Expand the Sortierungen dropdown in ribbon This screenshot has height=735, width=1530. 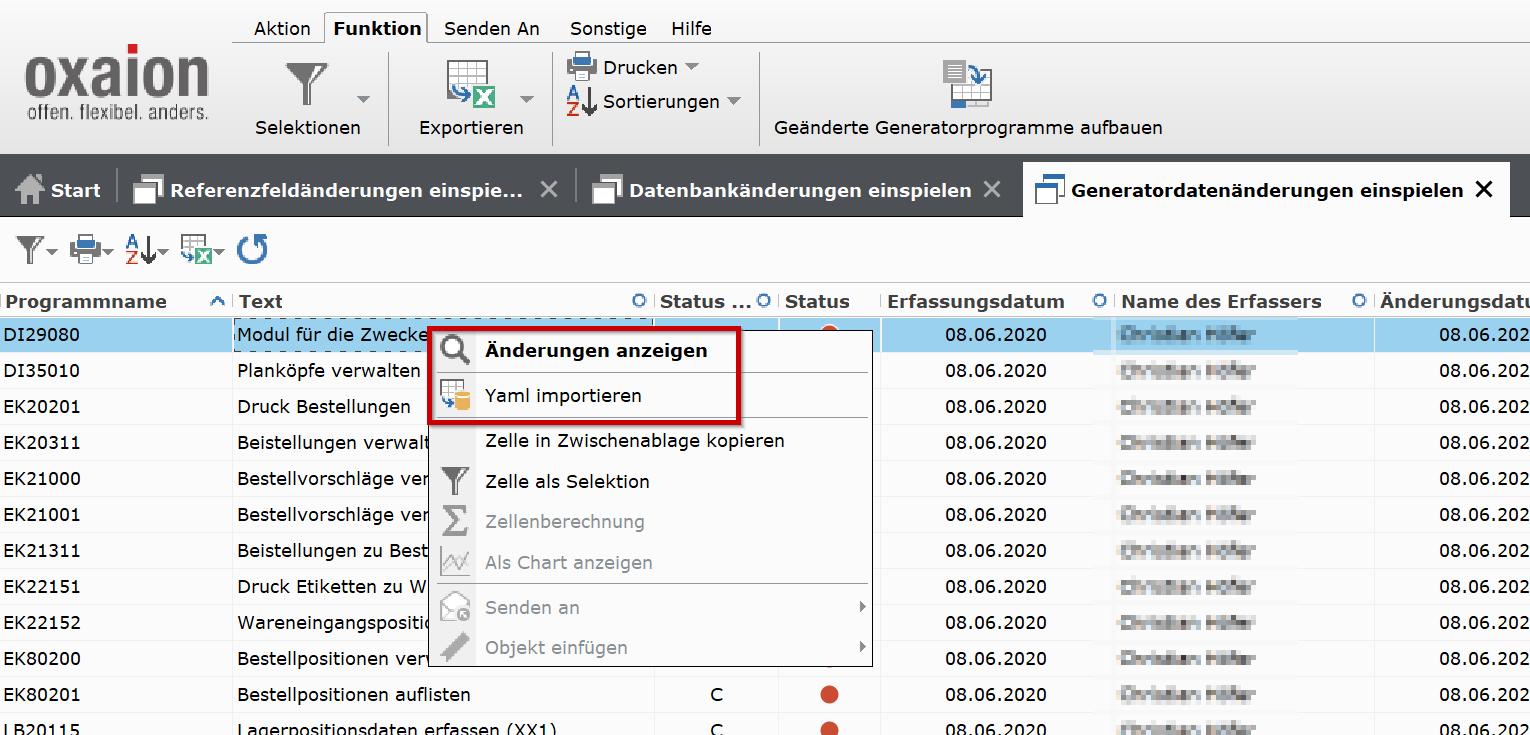tap(733, 101)
